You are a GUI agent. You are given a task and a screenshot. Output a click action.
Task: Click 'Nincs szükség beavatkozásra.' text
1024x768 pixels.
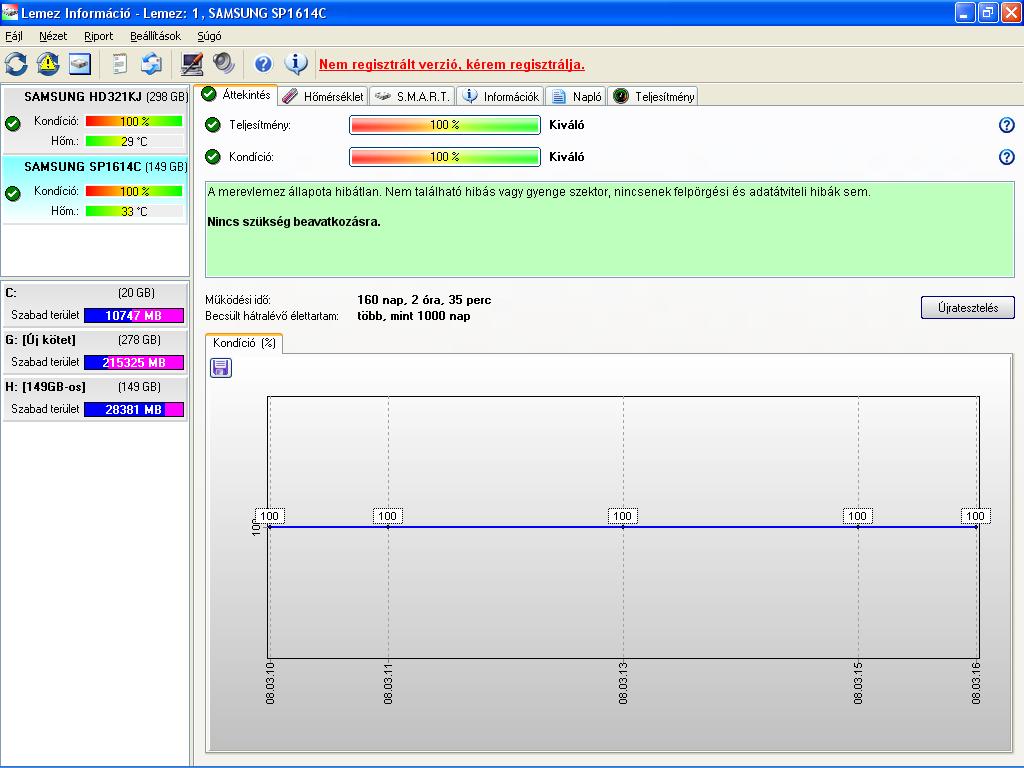(x=293, y=222)
